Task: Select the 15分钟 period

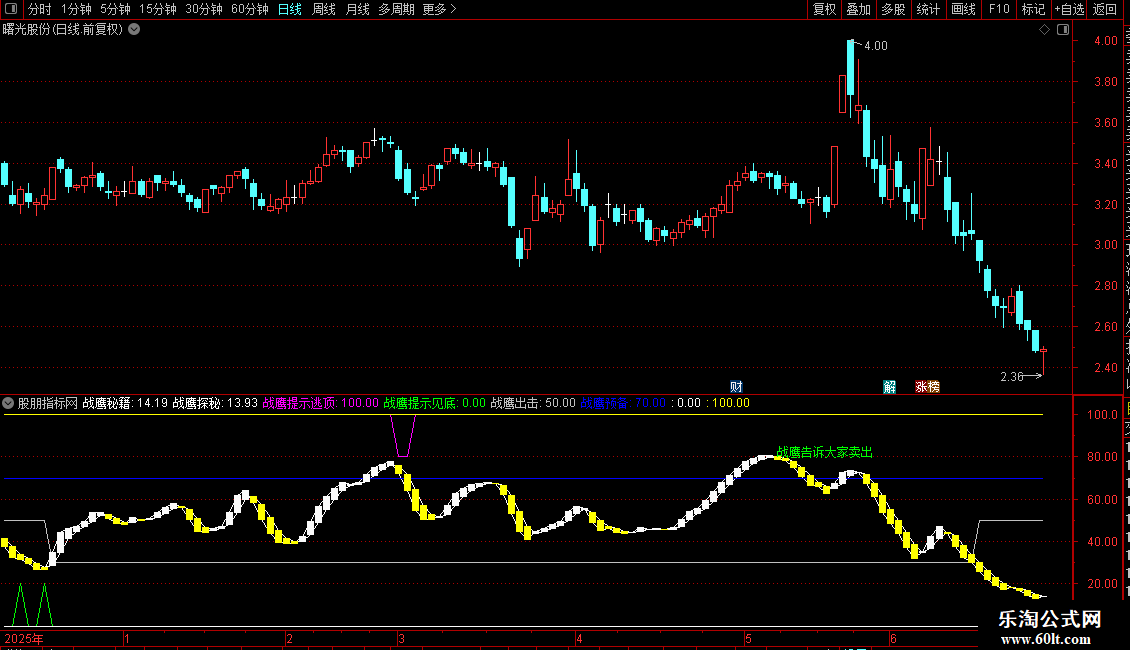Action: pyautogui.click(x=158, y=9)
